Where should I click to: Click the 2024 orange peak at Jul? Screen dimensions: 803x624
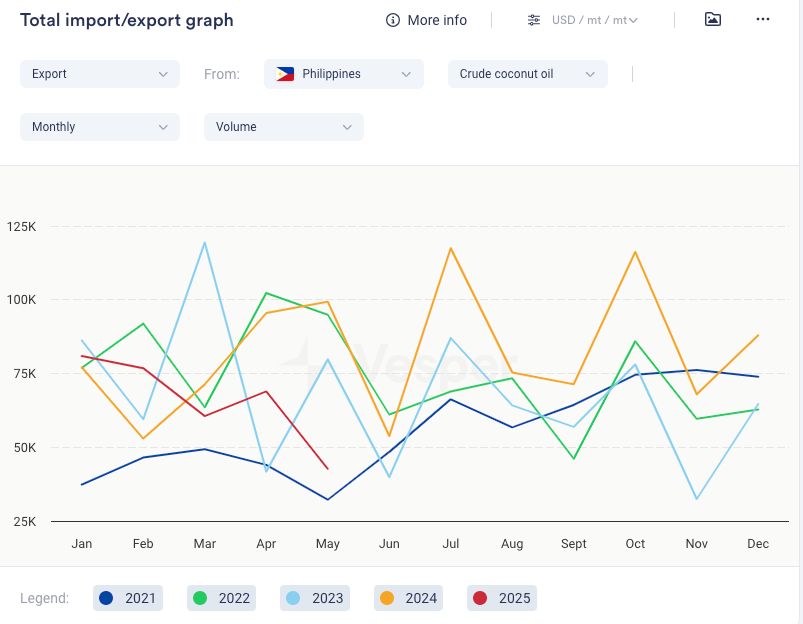[x=451, y=248]
